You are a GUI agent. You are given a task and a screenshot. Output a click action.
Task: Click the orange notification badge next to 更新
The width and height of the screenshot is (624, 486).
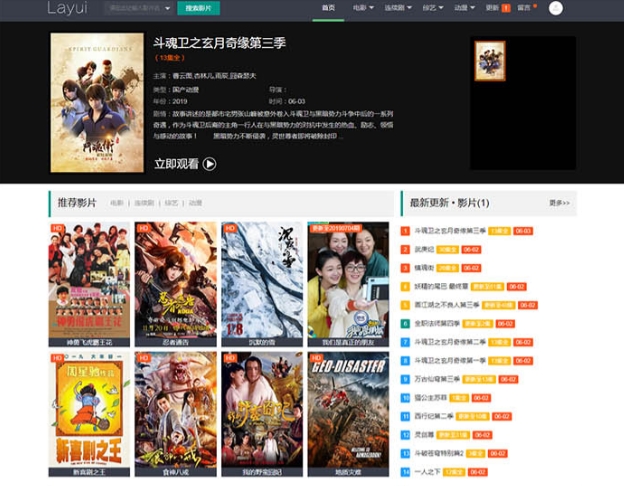506,8
